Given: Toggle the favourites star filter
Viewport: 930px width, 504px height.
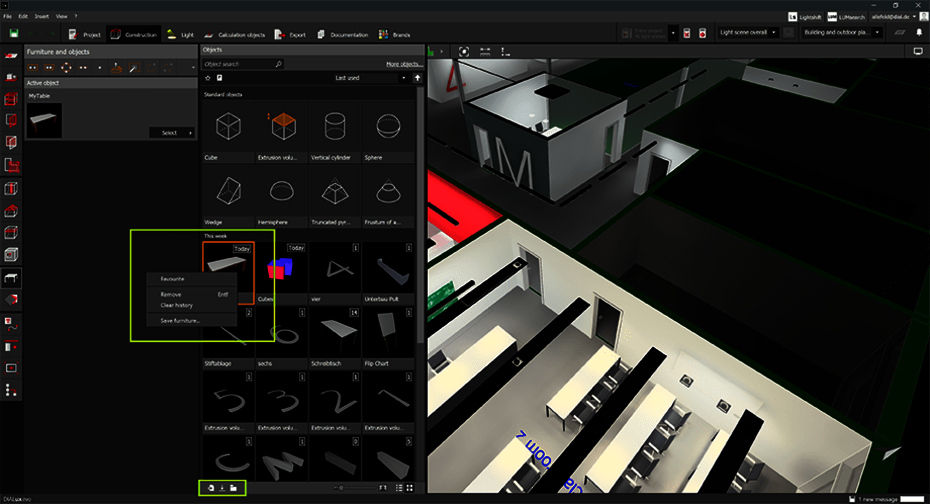Looking at the screenshot, I should click(207, 77).
